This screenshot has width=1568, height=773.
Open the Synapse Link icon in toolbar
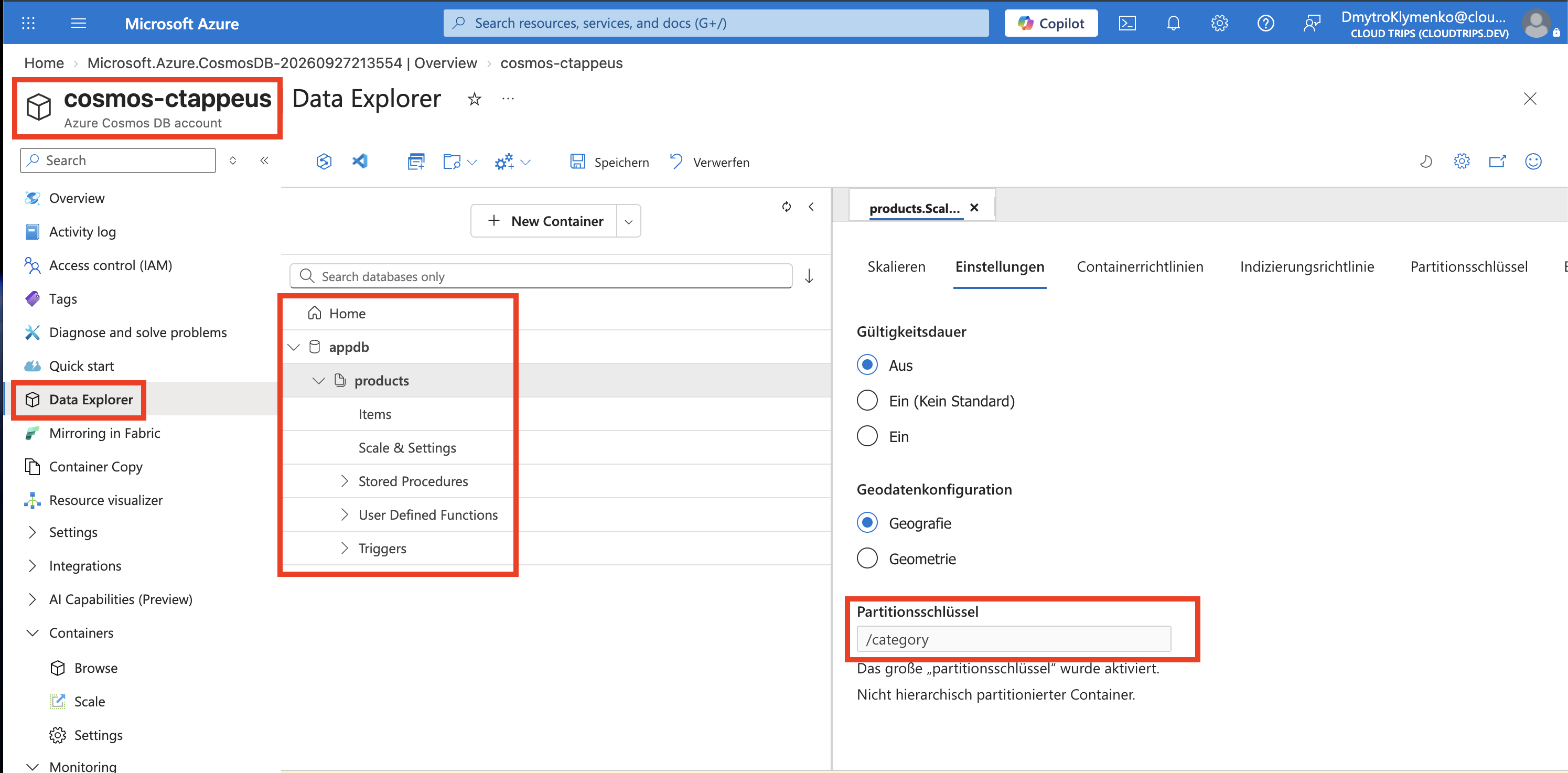[x=324, y=162]
